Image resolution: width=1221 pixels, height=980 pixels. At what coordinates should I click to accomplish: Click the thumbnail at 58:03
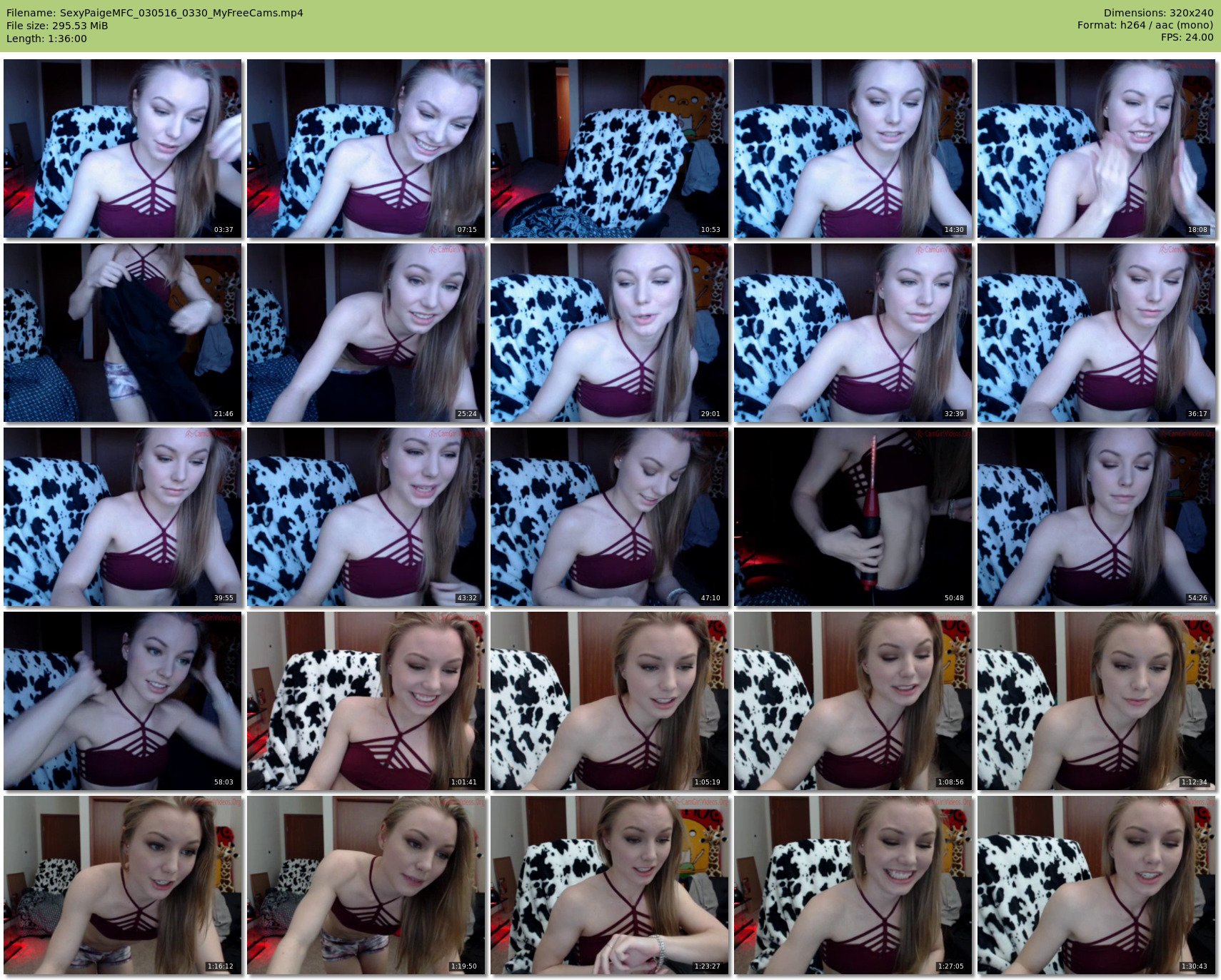click(x=123, y=701)
